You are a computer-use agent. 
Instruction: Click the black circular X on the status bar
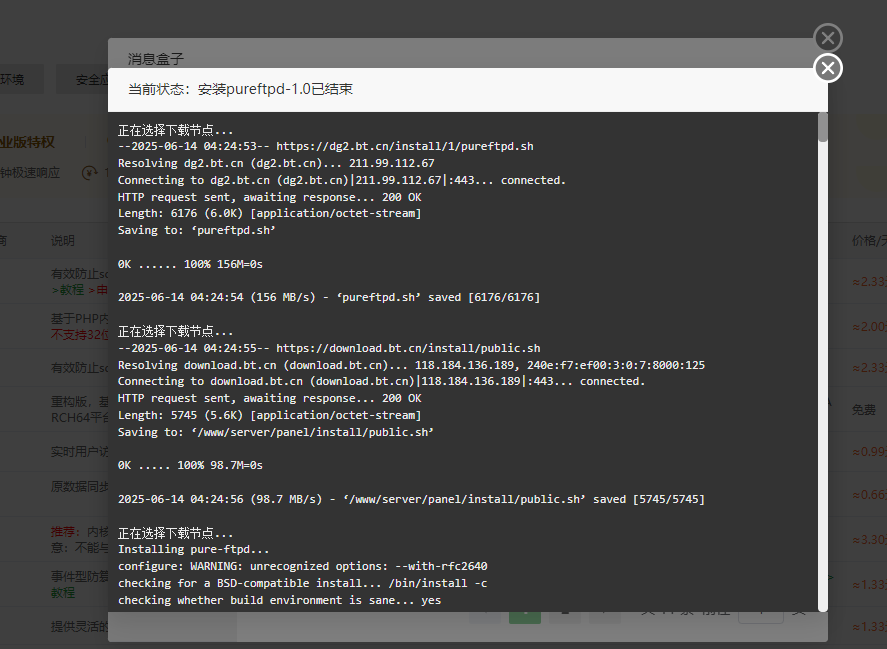pos(827,68)
